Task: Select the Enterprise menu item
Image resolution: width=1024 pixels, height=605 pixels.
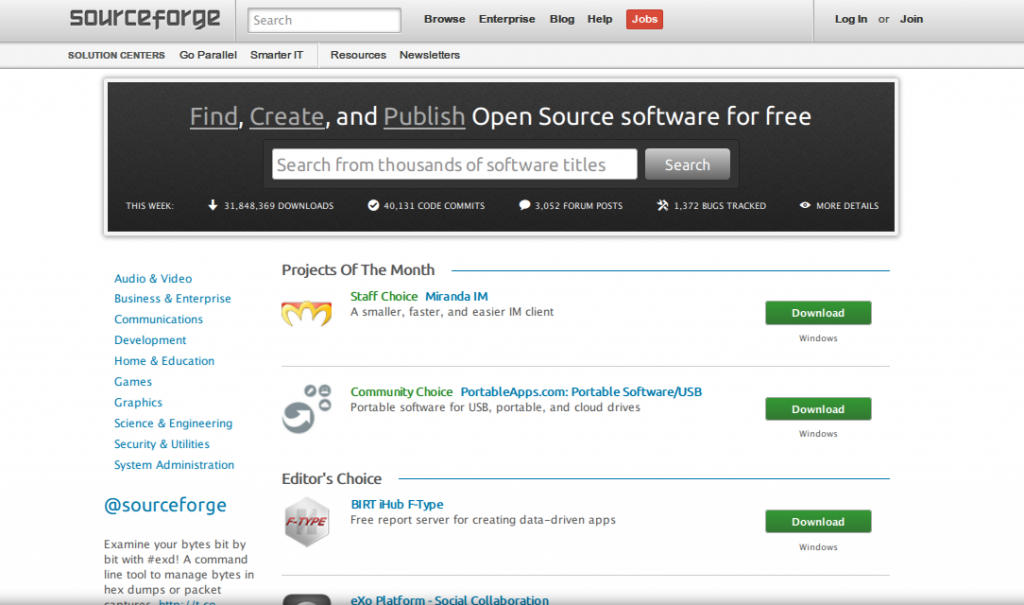Action: [x=507, y=18]
